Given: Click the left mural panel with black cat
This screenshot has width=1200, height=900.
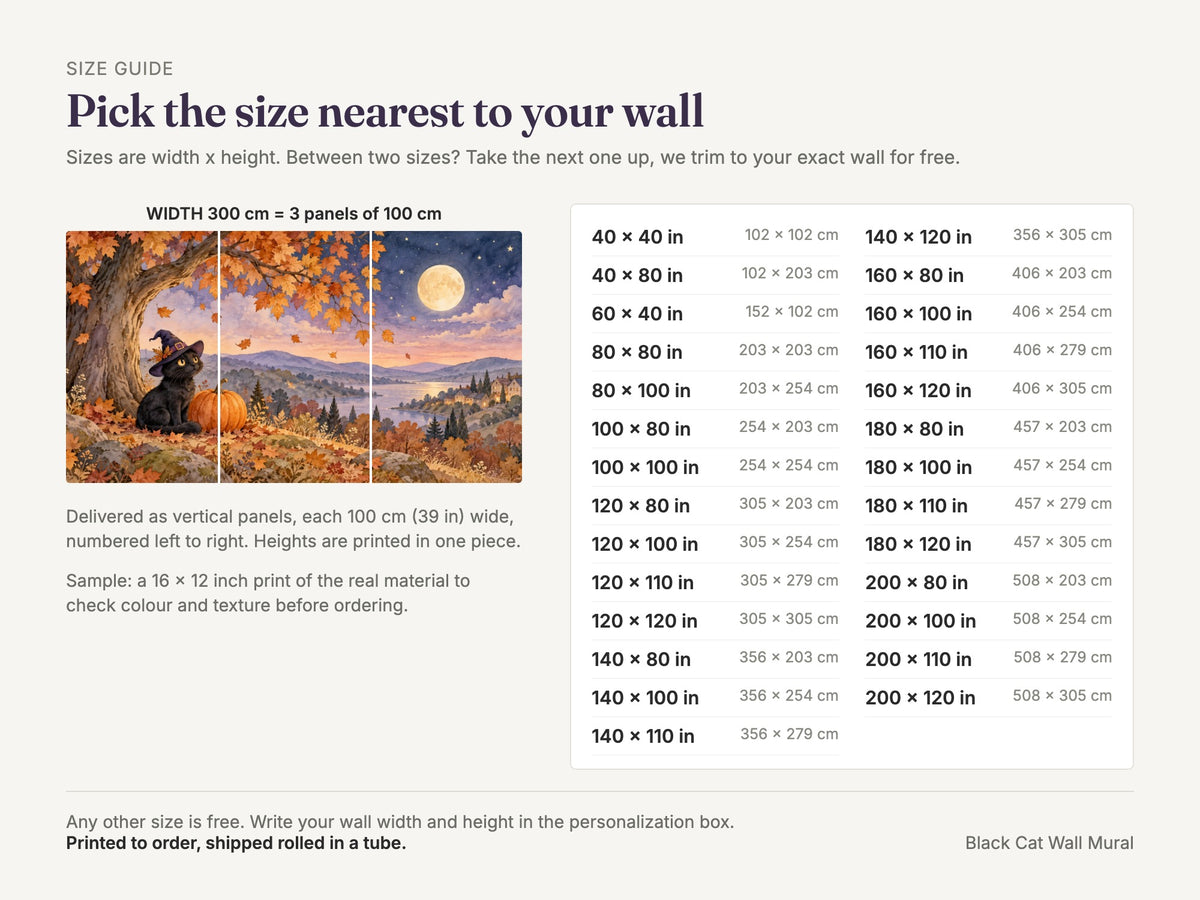Looking at the screenshot, I should (142, 357).
